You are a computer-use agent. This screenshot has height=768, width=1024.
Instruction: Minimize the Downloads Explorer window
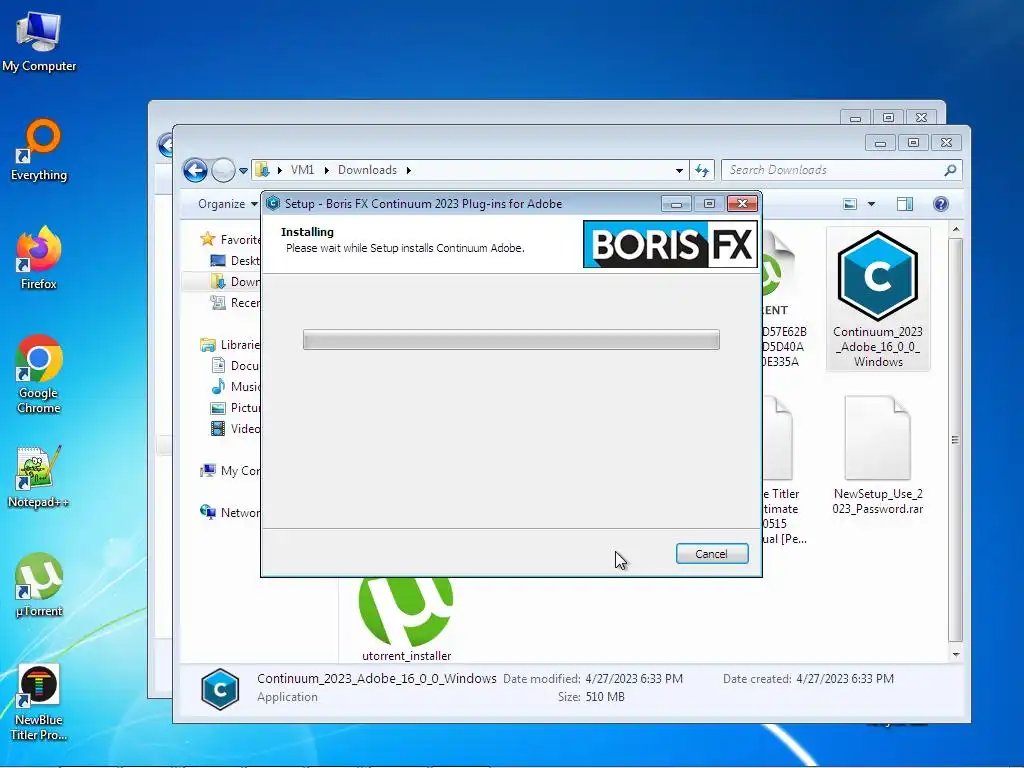pos(880,142)
